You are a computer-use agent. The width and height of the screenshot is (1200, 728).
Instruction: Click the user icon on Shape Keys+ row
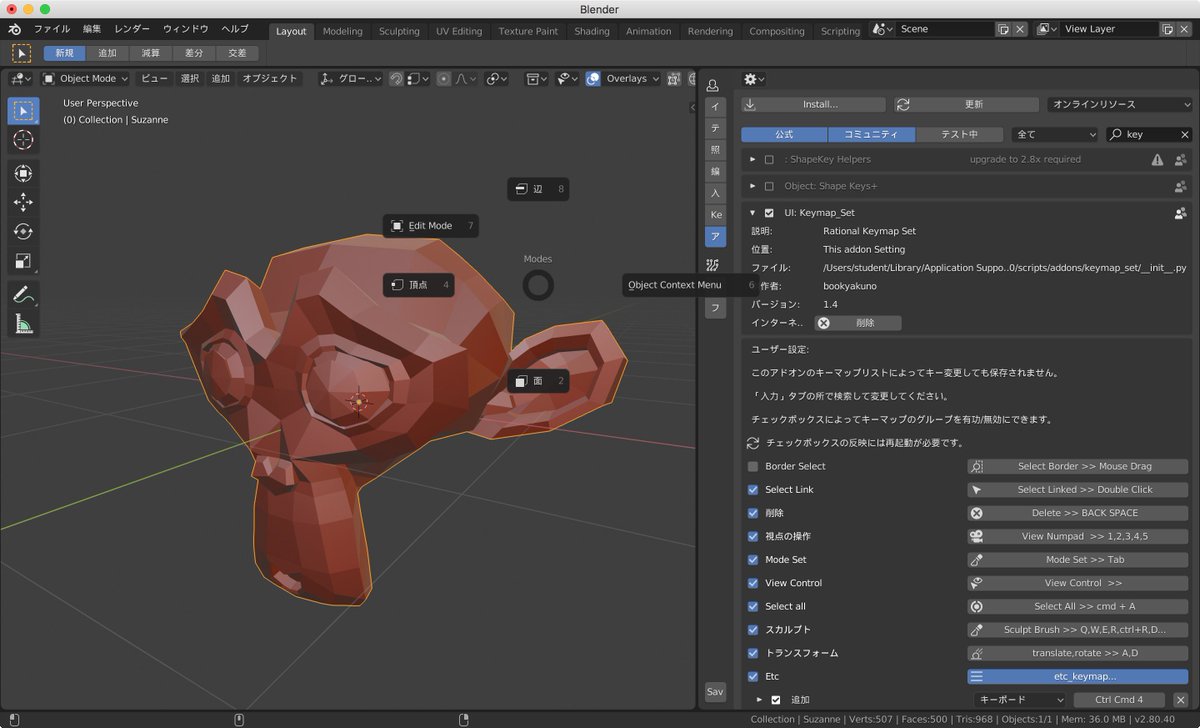click(x=1181, y=186)
